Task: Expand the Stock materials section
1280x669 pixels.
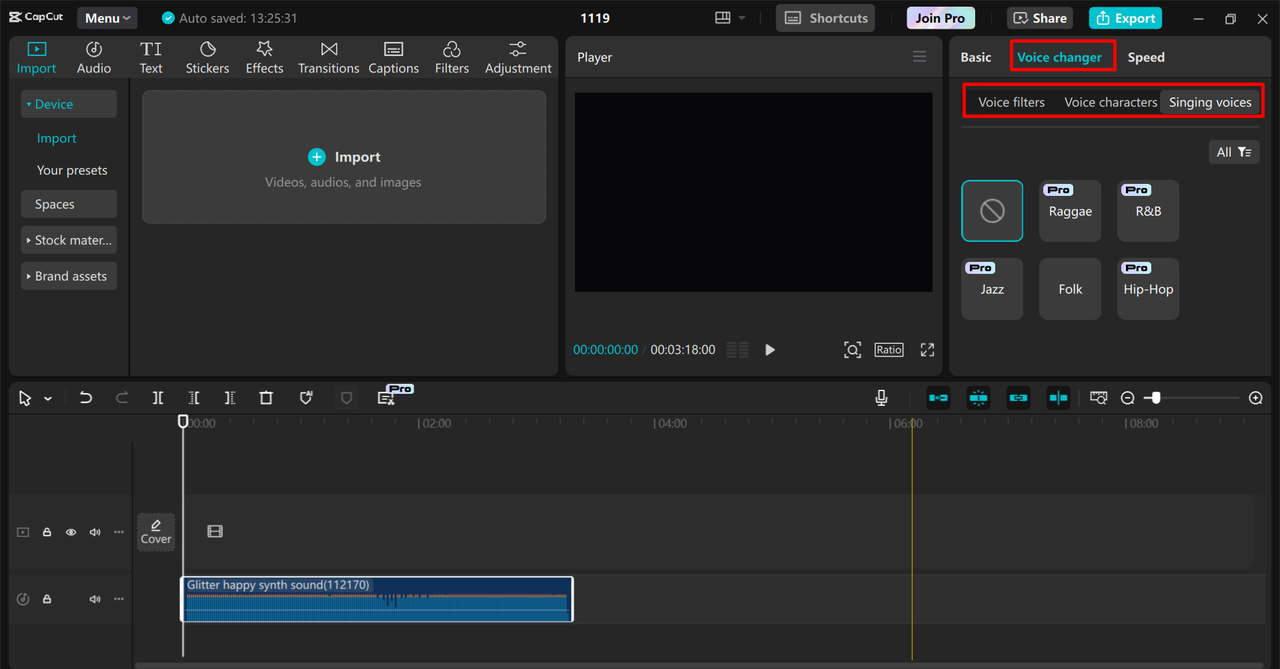Action: pyautogui.click(x=69, y=240)
